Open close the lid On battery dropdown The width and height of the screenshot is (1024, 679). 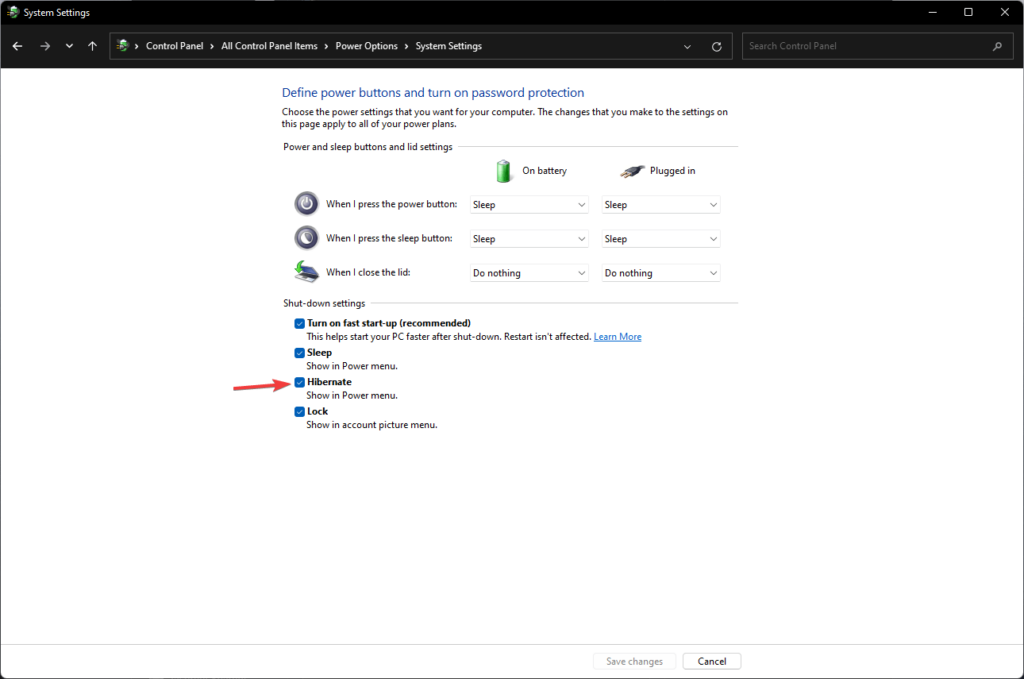pos(529,273)
